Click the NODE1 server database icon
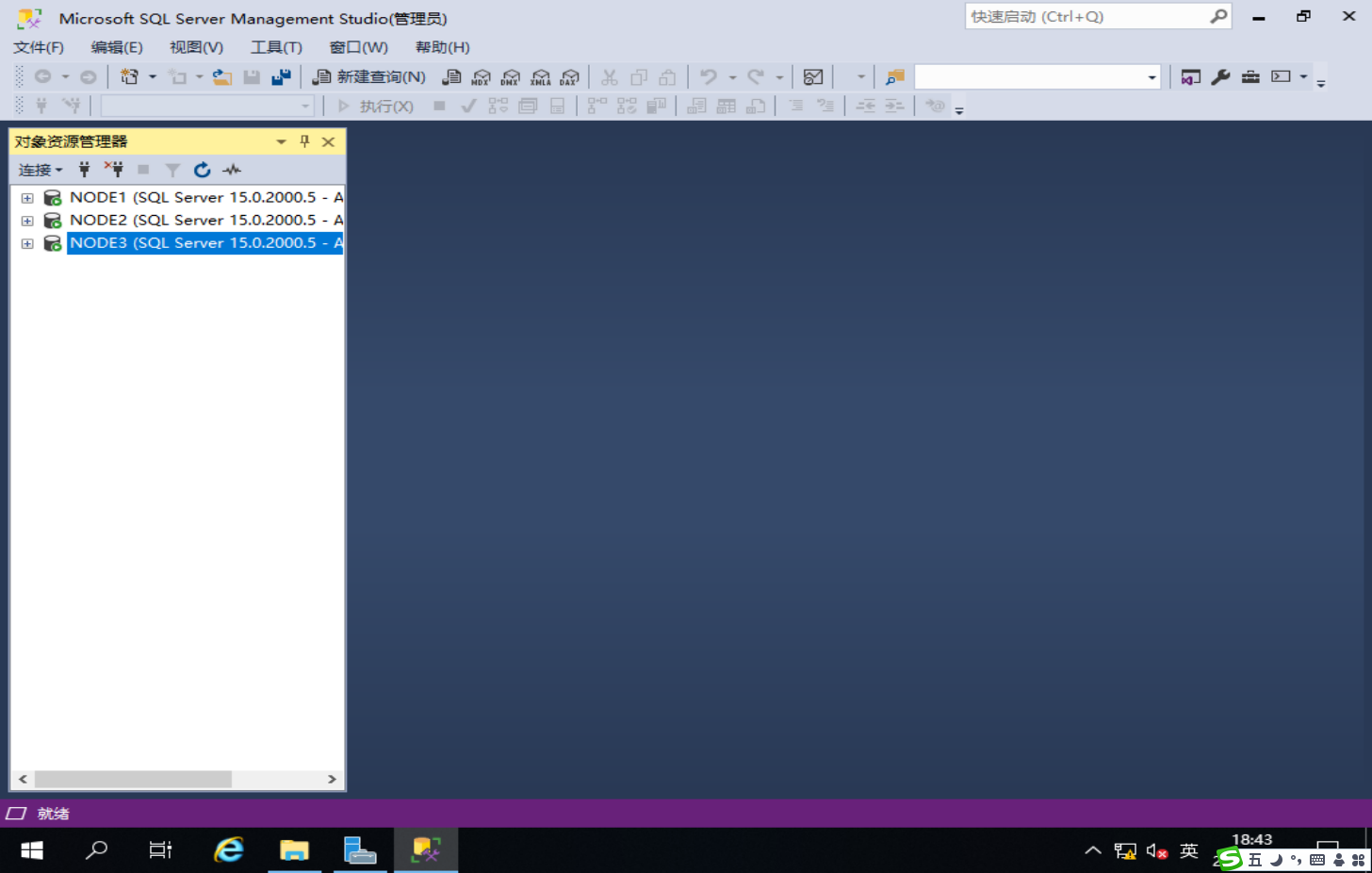 (53, 198)
